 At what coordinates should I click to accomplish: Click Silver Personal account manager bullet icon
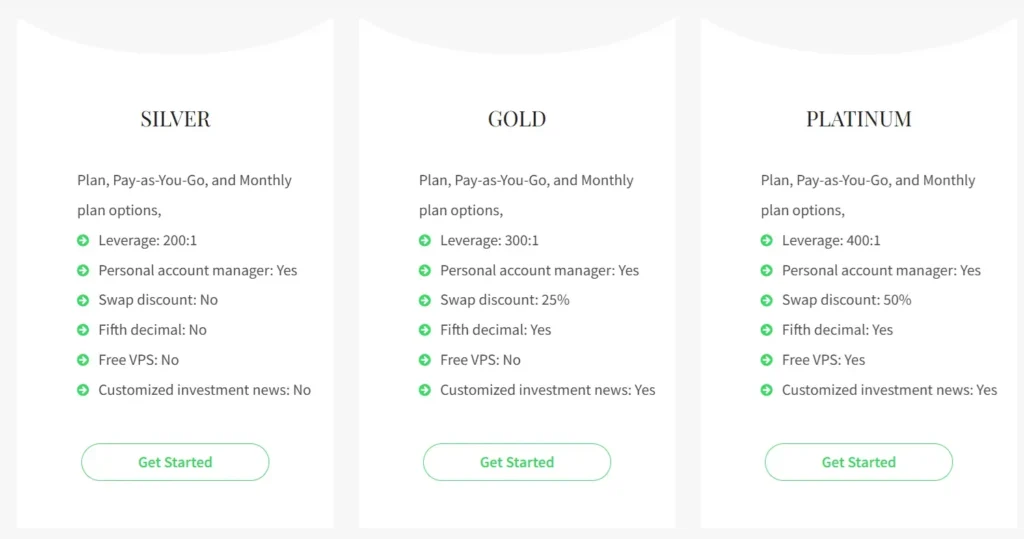(x=83, y=270)
